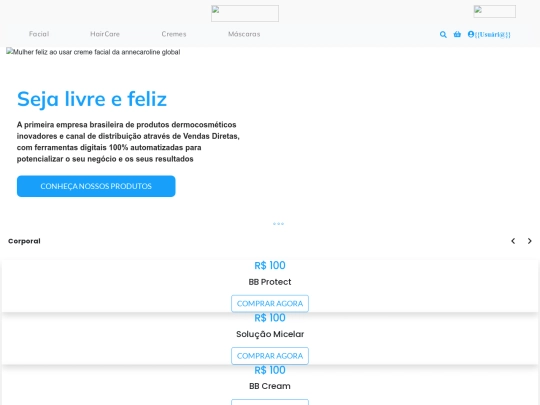540x405 pixels.
Task: Open the Facial menu item
Action: tap(39, 34)
